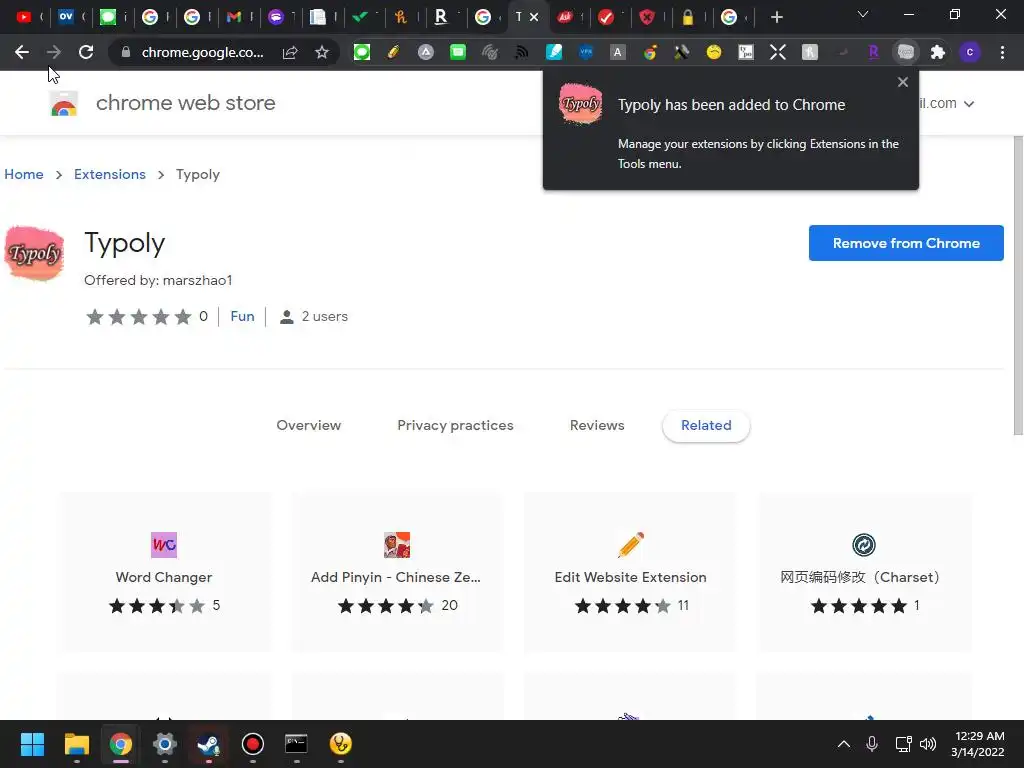Open the crossed arrows extension icon
1024x768 pixels.
tap(778, 52)
